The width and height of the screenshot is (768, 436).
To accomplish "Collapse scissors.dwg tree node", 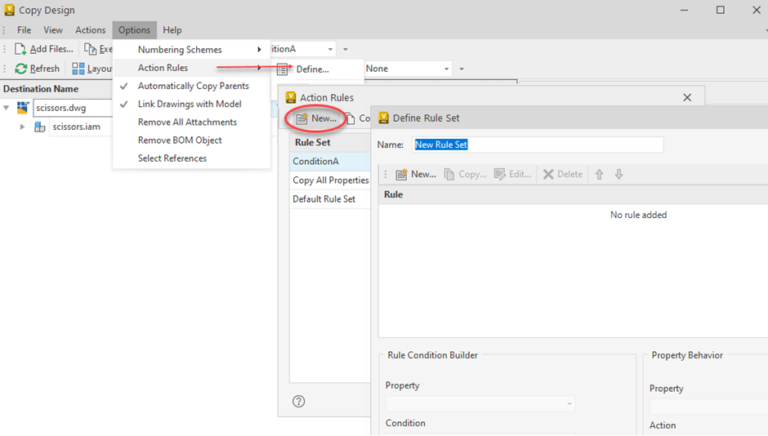I will [x=6, y=108].
